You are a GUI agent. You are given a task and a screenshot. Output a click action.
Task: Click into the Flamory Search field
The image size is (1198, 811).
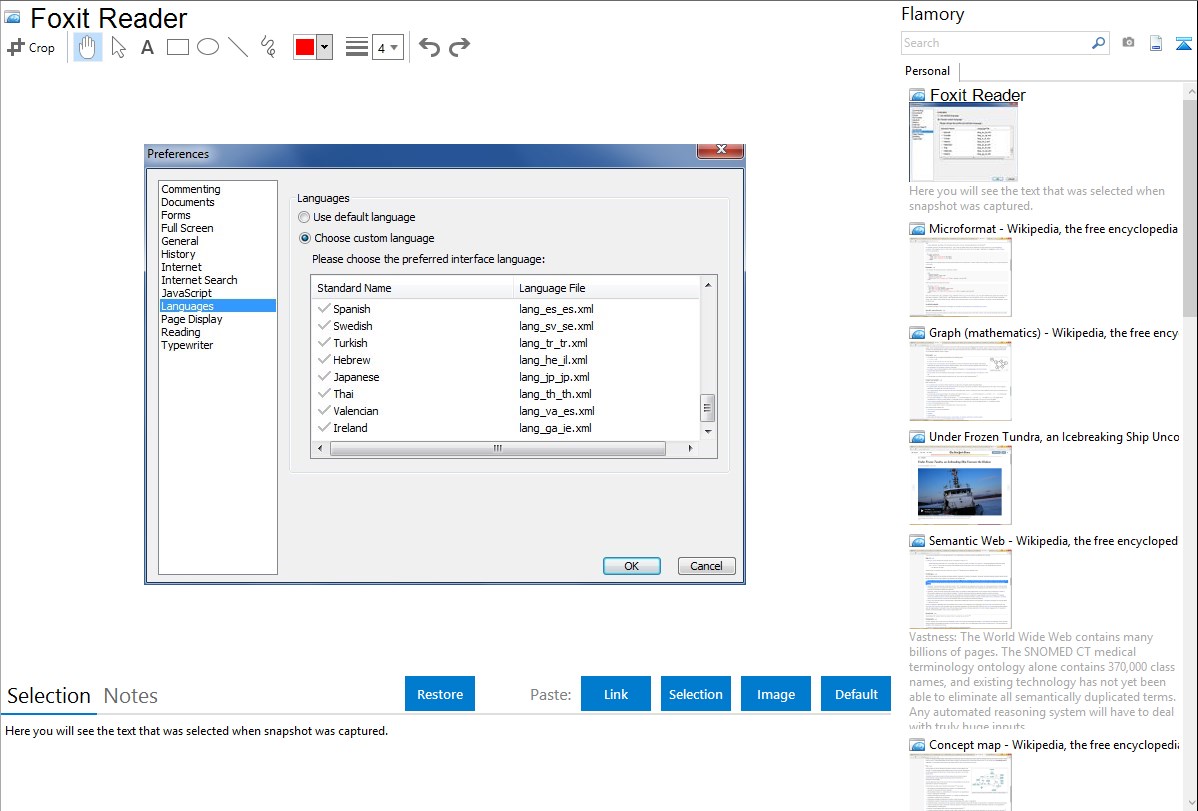(995, 43)
